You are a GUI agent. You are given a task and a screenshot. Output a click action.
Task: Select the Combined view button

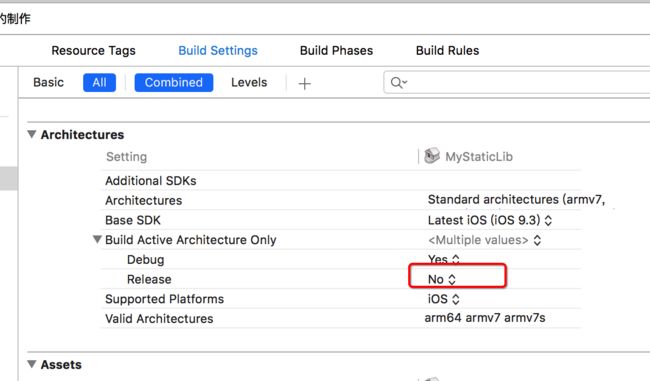click(174, 83)
